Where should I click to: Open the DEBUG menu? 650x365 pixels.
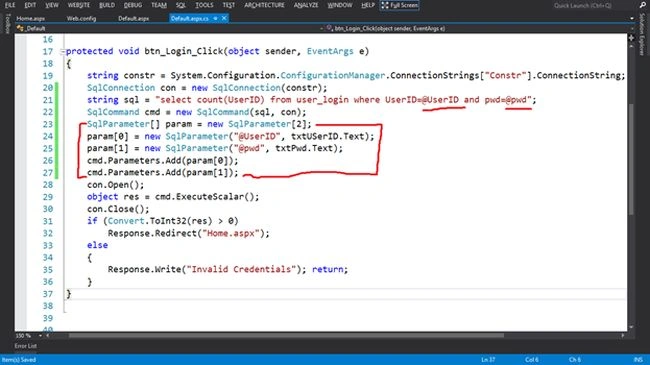pyautogui.click(x=133, y=5)
